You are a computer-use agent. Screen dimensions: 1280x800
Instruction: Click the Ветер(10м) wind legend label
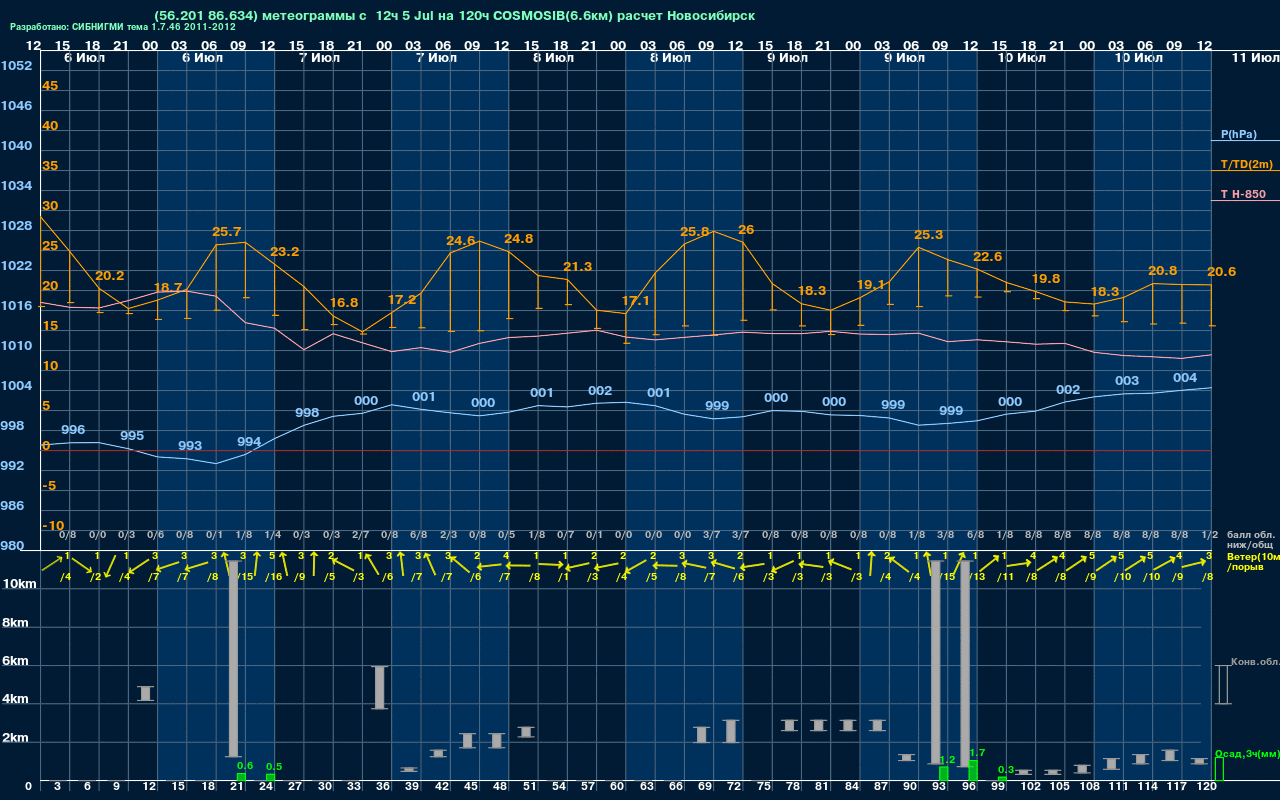point(1253,556)
